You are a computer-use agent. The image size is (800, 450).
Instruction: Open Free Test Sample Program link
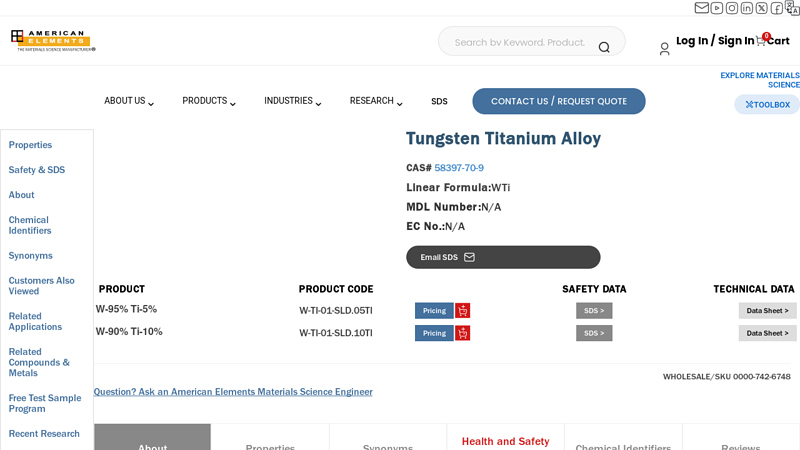[x=45, y=403]
